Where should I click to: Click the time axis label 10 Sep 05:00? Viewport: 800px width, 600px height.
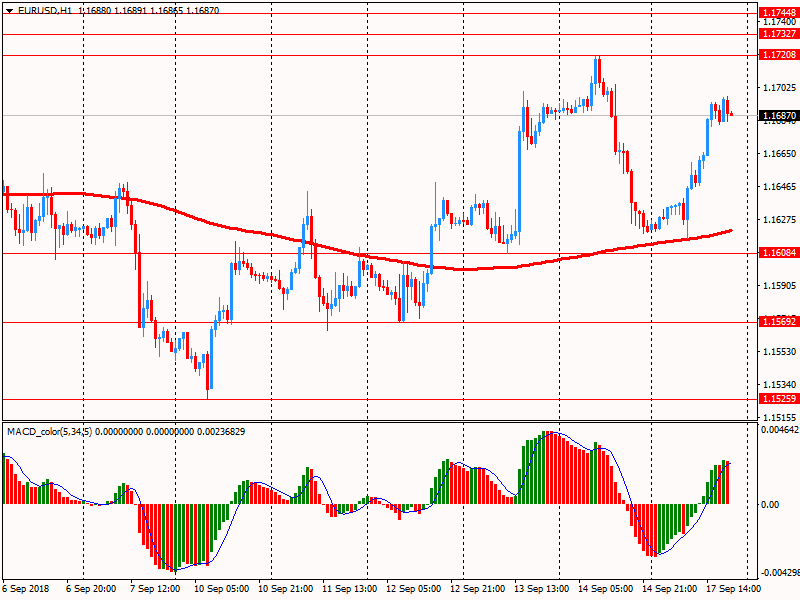(221, 589)
